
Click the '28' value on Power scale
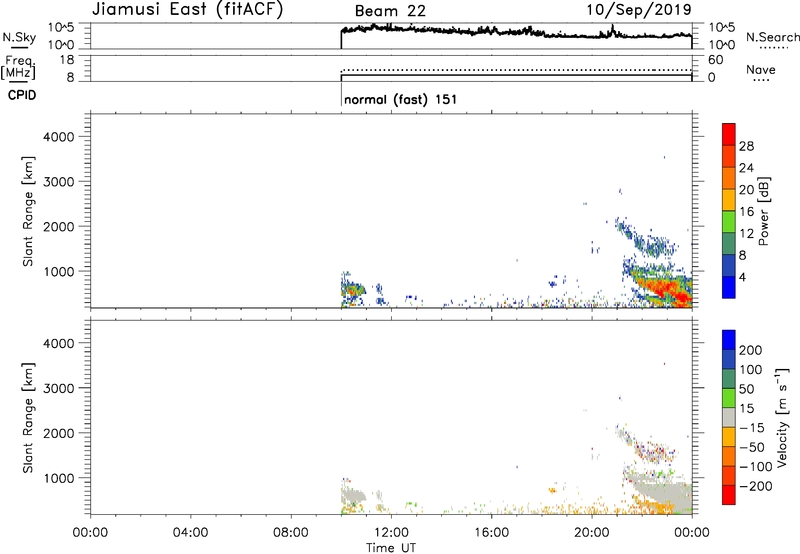pos(746,146)
